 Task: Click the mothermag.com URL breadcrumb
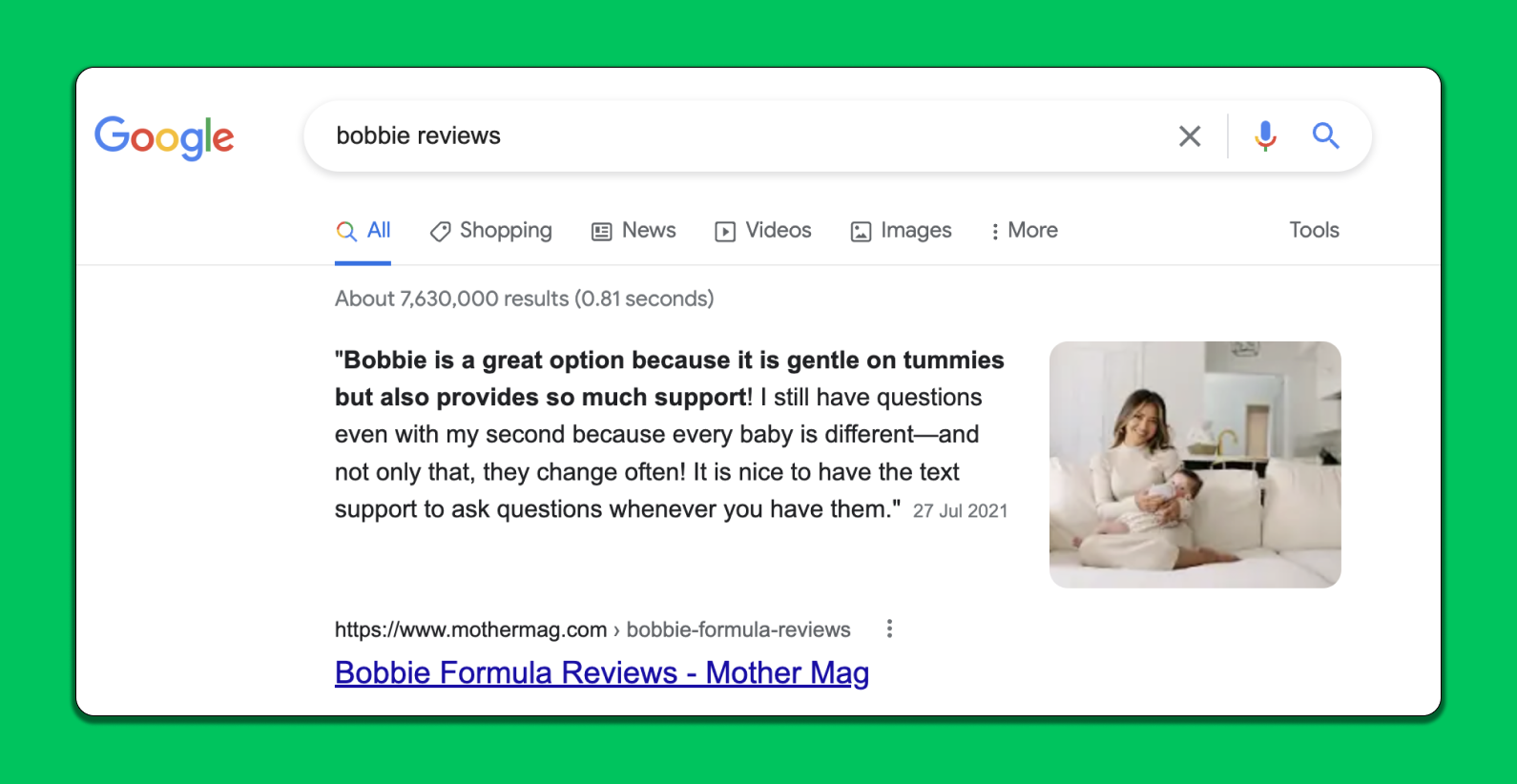click(x=592, y=629)
